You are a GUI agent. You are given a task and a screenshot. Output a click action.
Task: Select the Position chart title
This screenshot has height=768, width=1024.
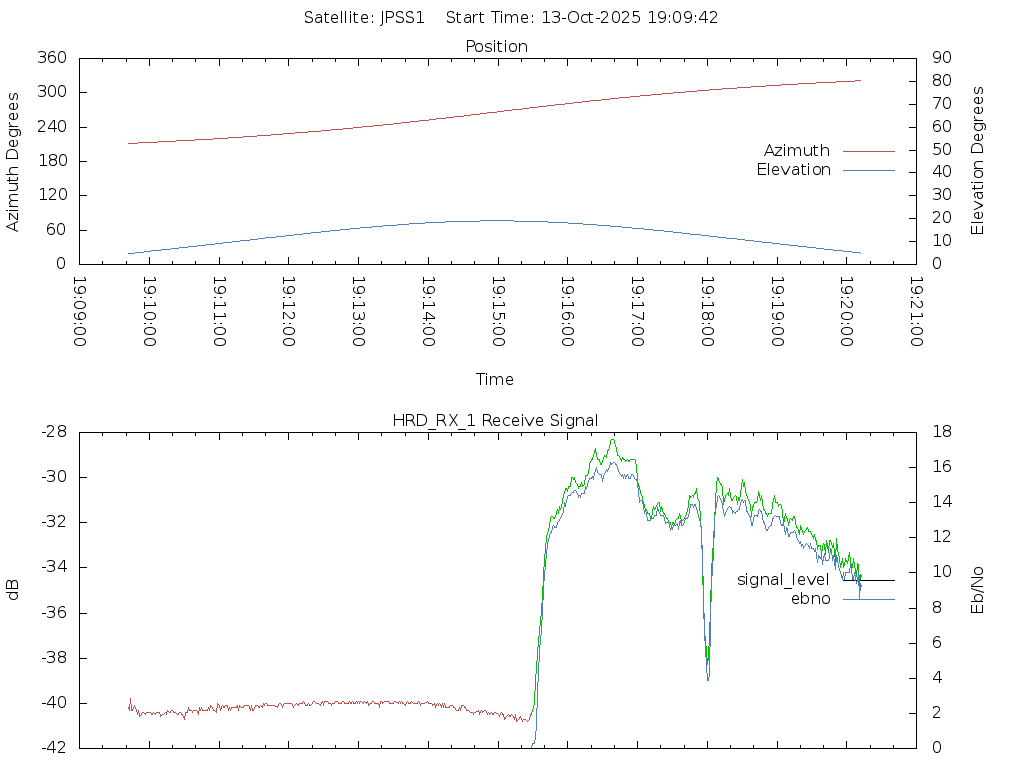click(x=497, y=46)
